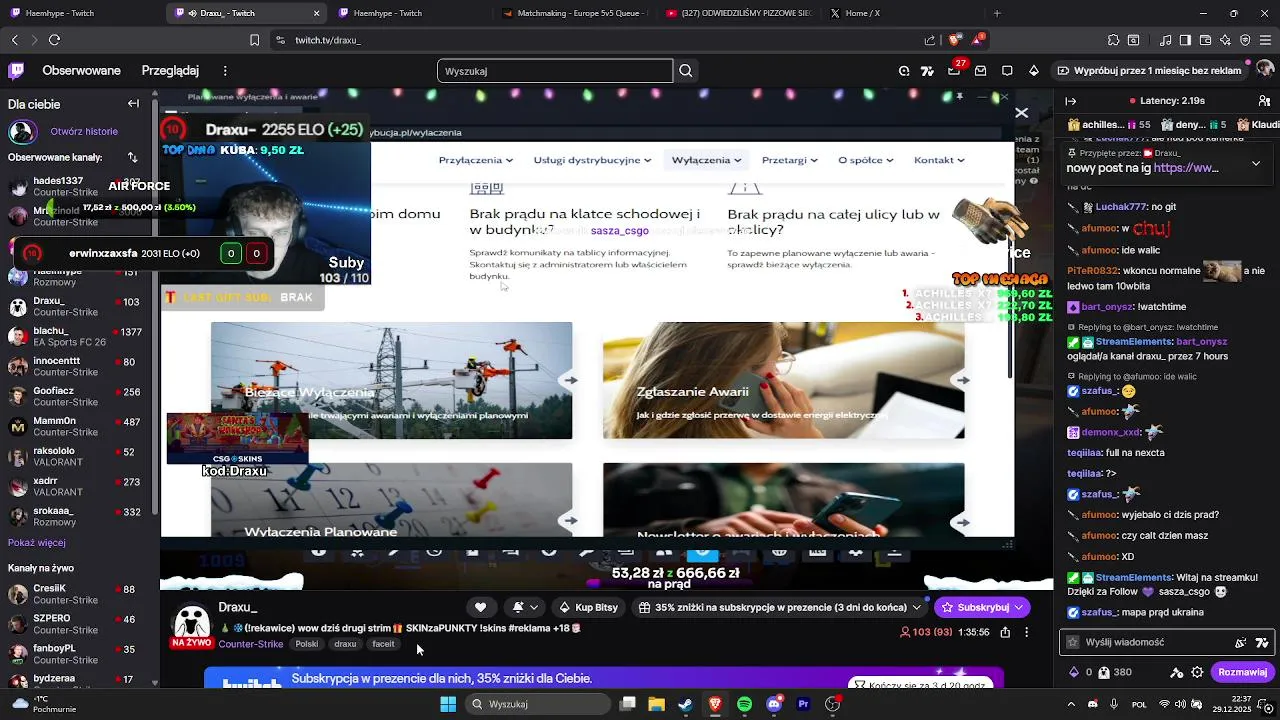
Task: Open the Brave Wallet icon
Action: [x=1206, y=40]
